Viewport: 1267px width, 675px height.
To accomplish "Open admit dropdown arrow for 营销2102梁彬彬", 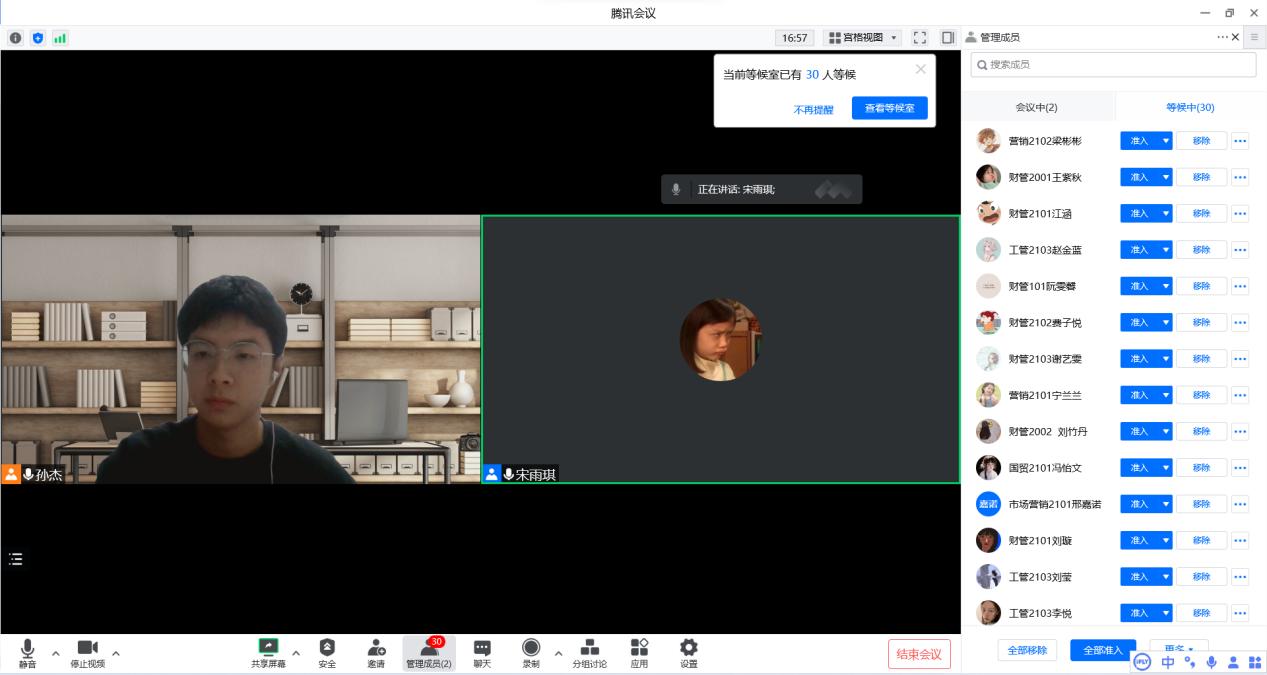I will pyautogui.click(x=1165, y=141).
